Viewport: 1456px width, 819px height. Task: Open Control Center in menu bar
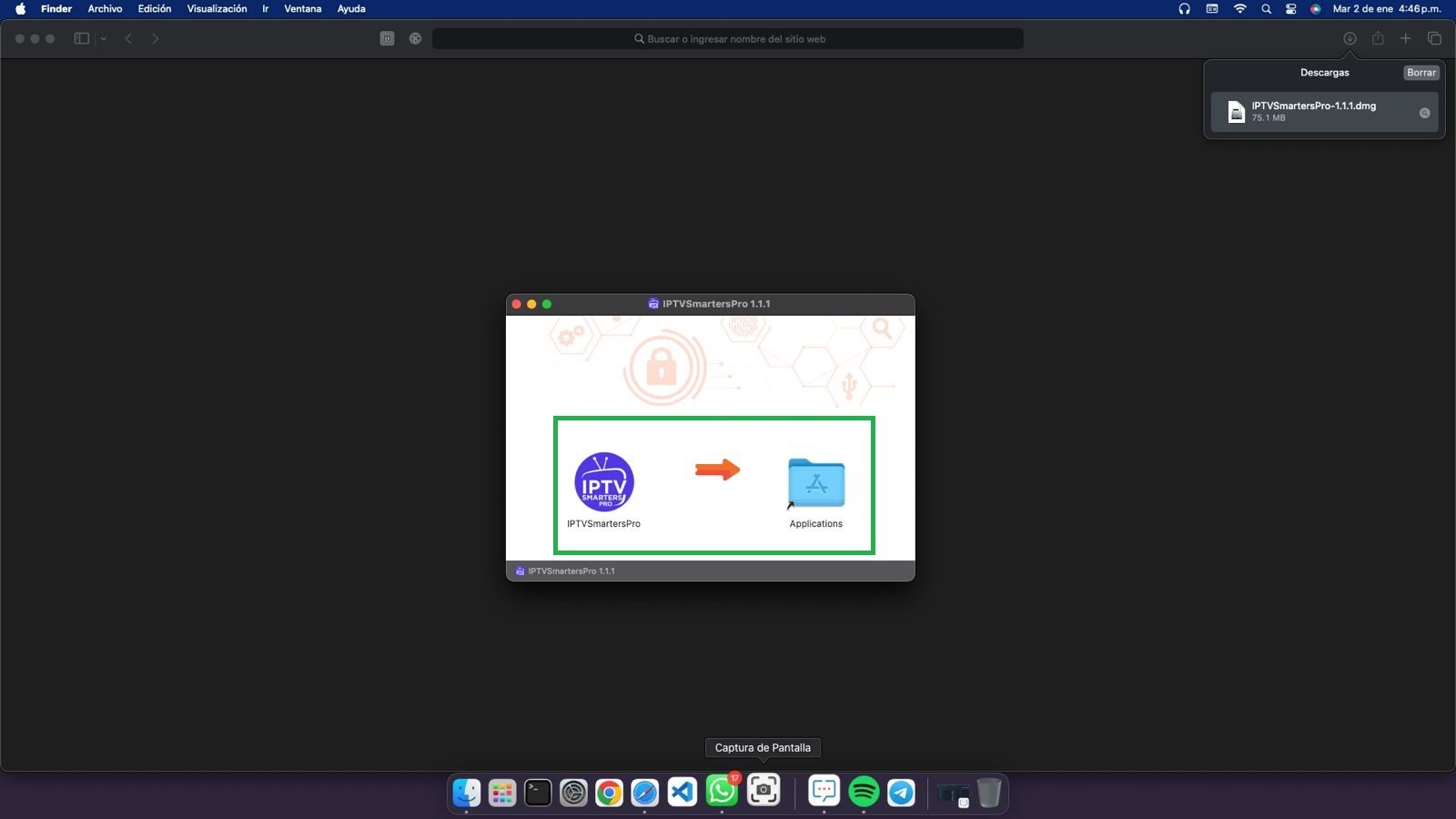click(1290, 9)
